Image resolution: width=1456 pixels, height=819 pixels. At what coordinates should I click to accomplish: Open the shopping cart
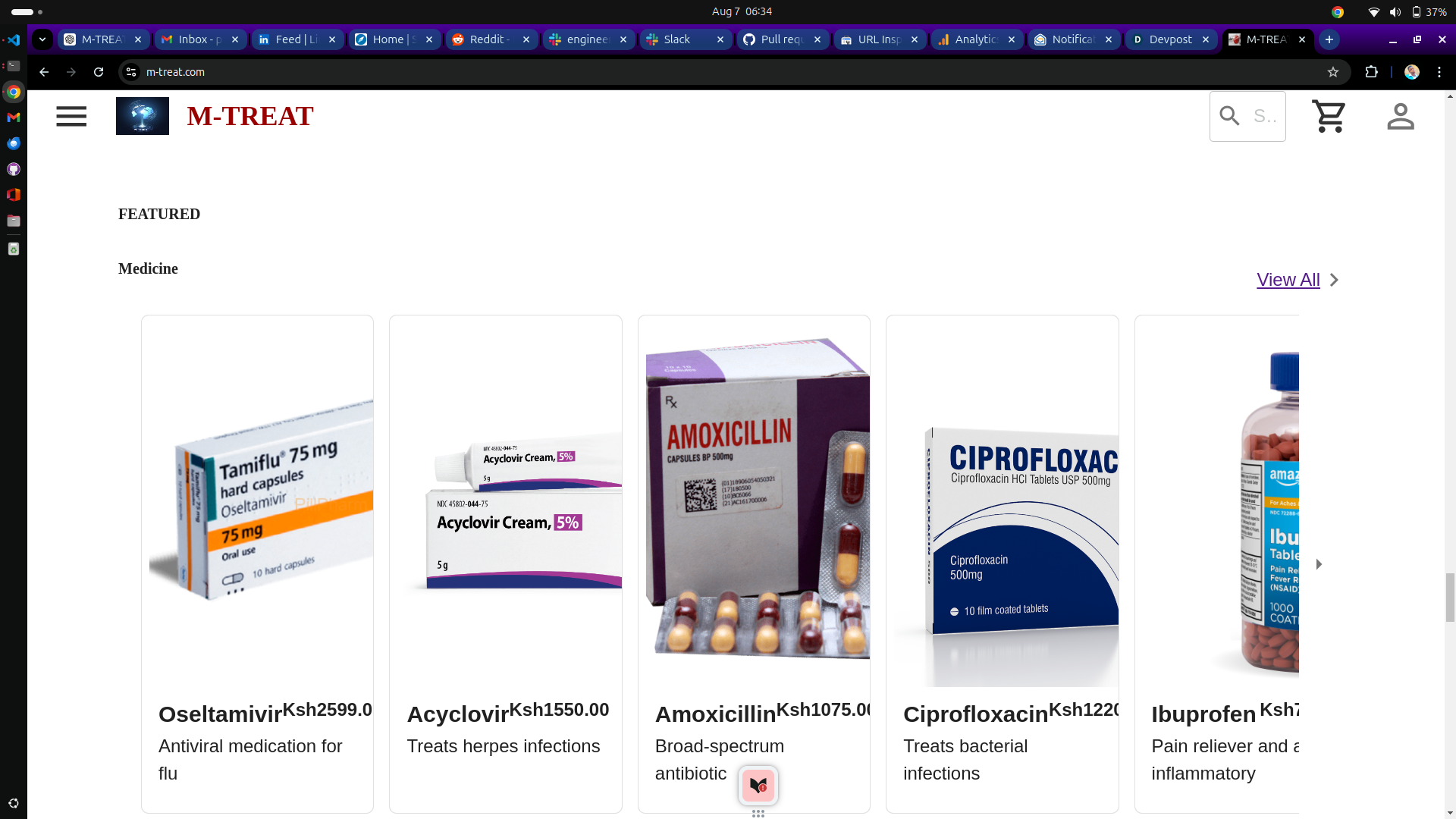[x=1329, y=117]
